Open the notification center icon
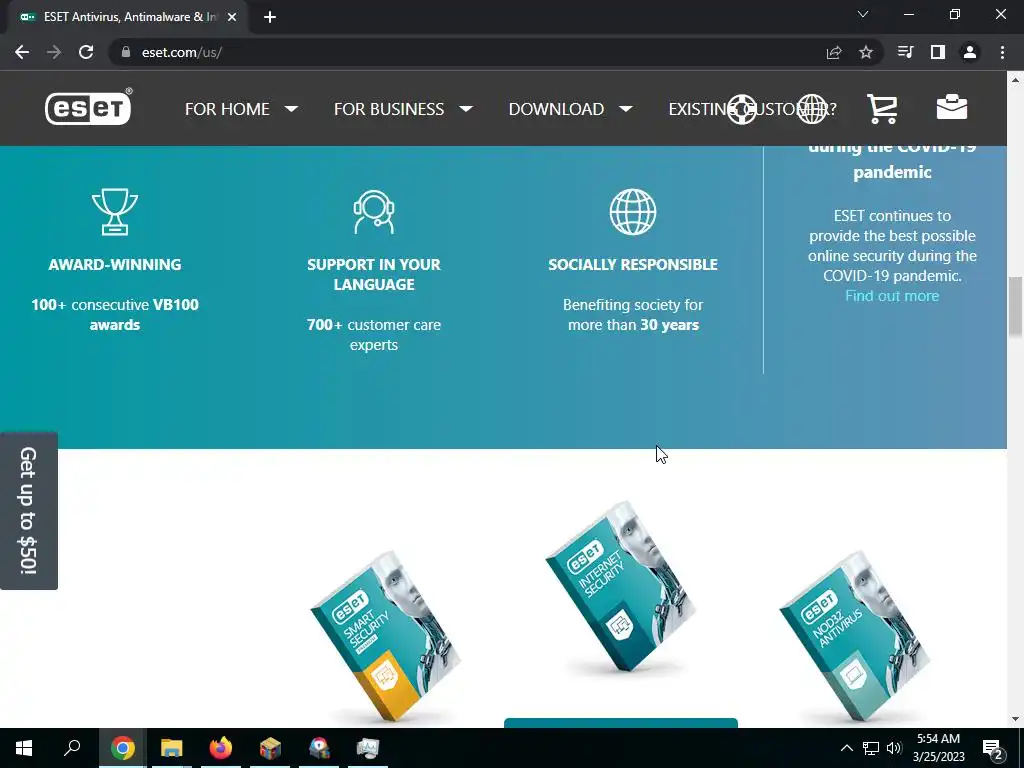The image size is (1024, 768). coord(992,748)
